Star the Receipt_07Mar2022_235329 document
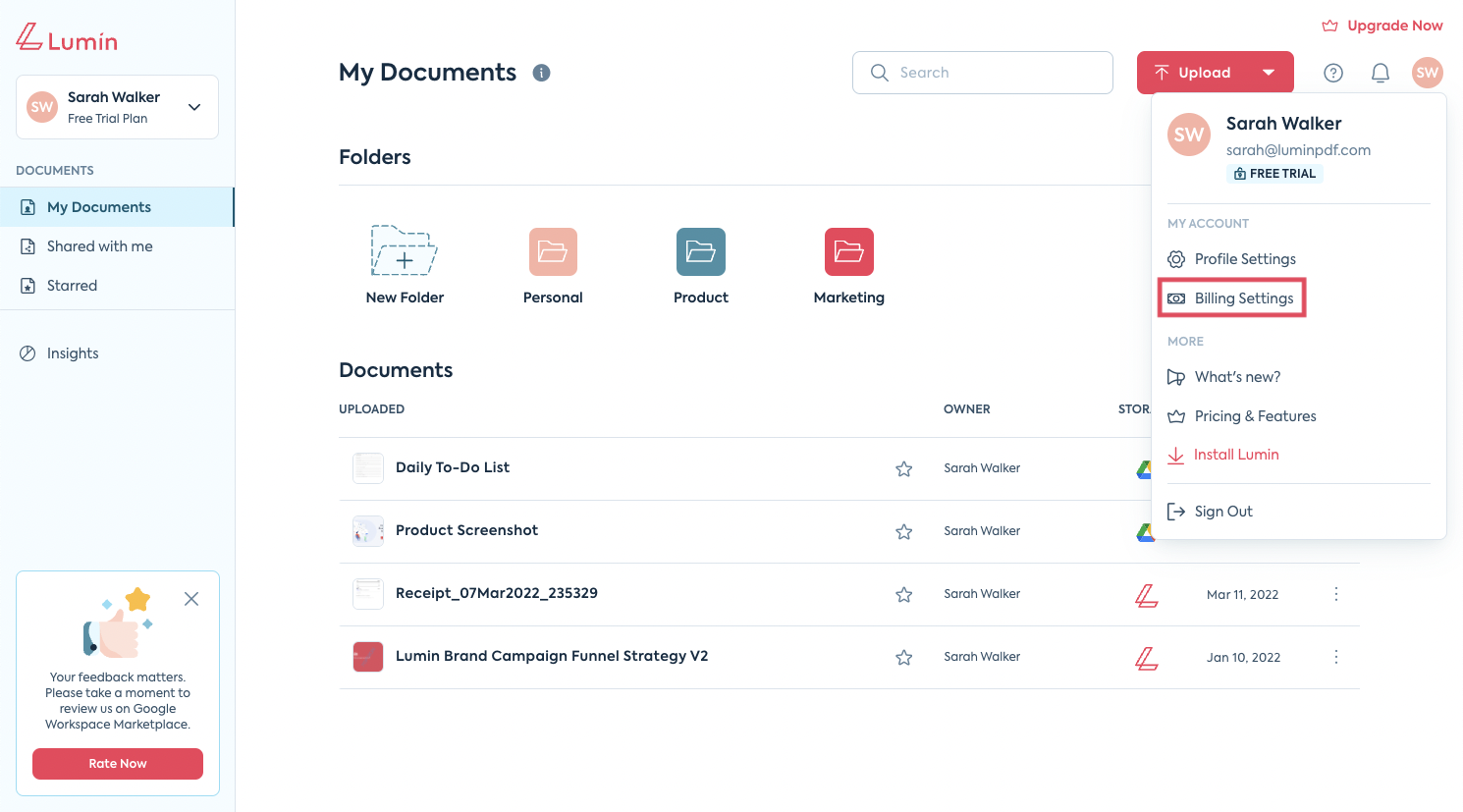The height and width of the screenshot is (812, 1463). tap(904, 595)
